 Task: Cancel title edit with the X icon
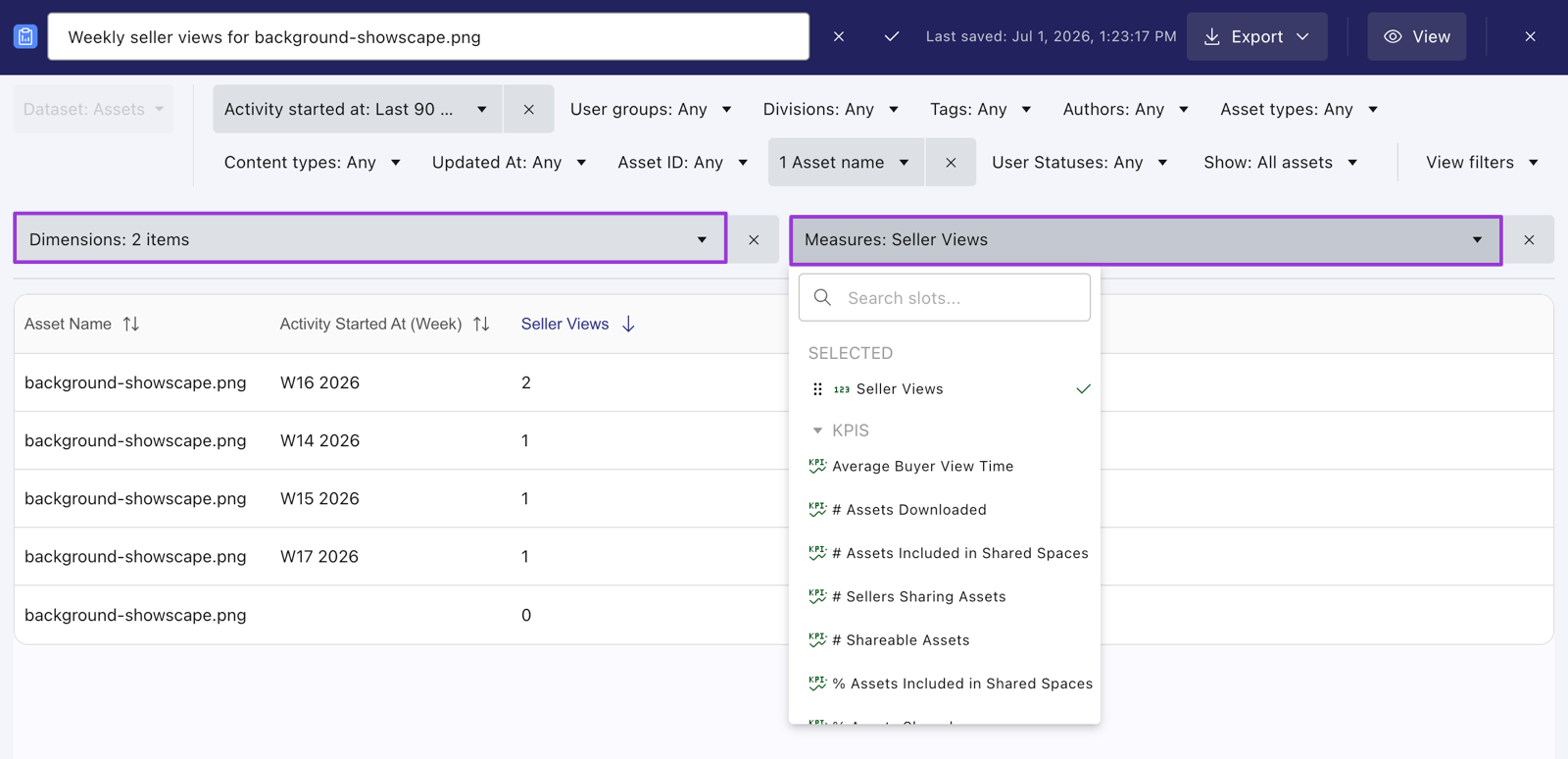click(x=839, y=36)
